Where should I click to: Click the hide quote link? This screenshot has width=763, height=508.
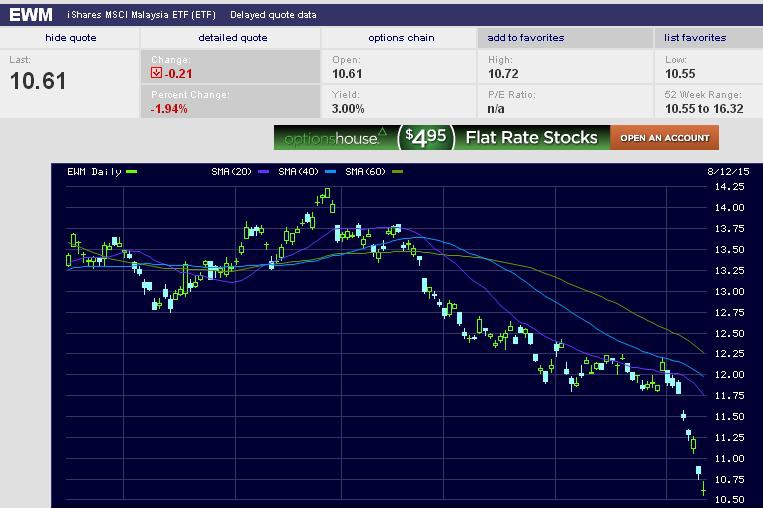[x=71, y=38]
